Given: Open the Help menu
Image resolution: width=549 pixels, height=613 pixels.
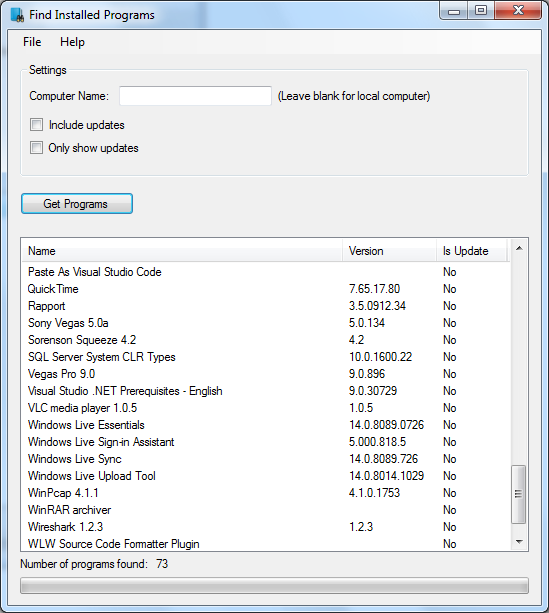Looking at the screenshot, I should (72, 42).
